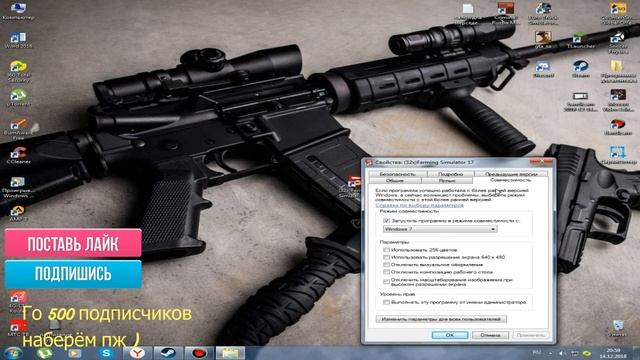Select the gta_sa desktop icon
640x360 pixels.
coord(543,40)
